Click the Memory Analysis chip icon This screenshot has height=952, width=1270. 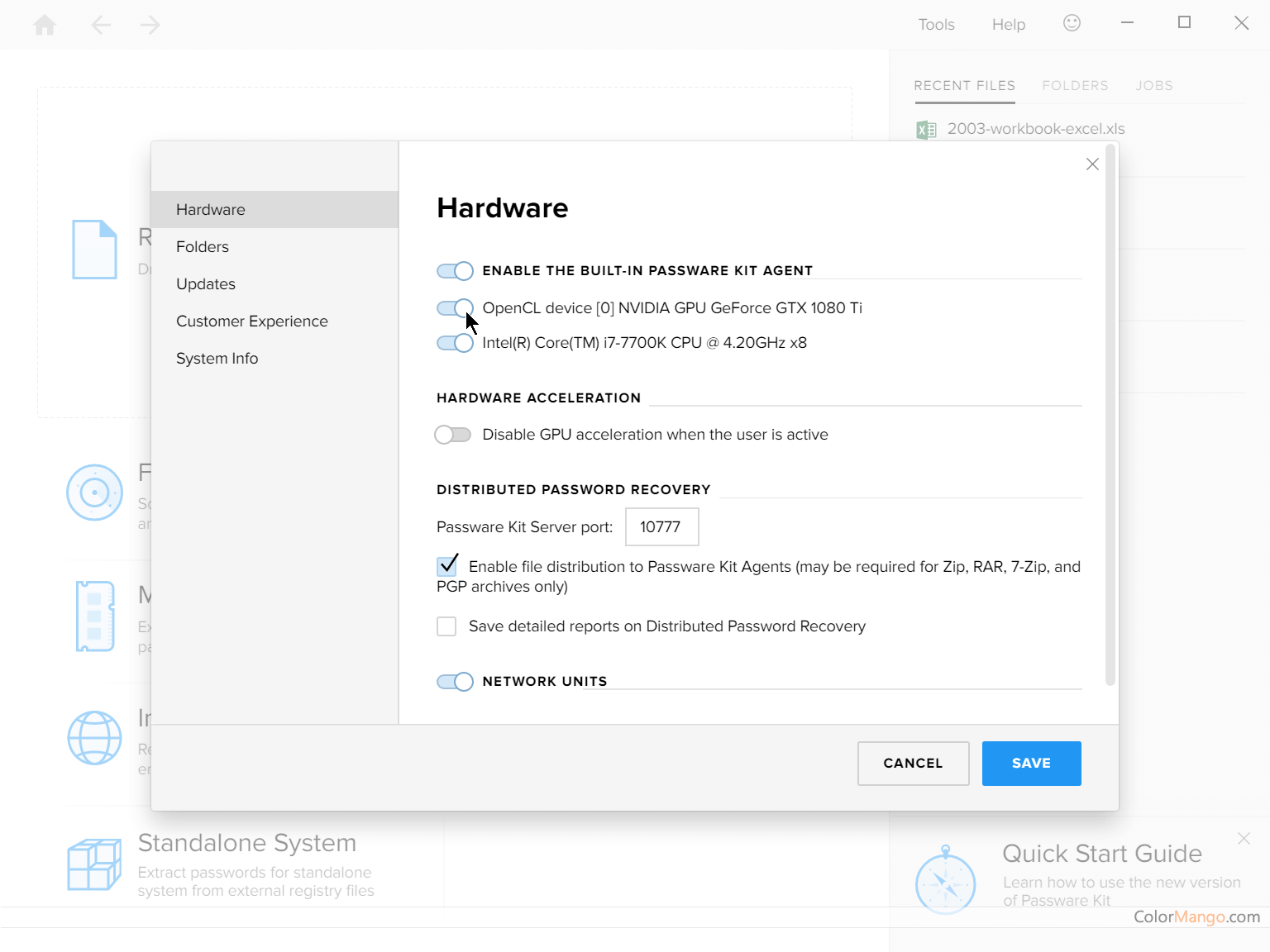pos(94,616)
